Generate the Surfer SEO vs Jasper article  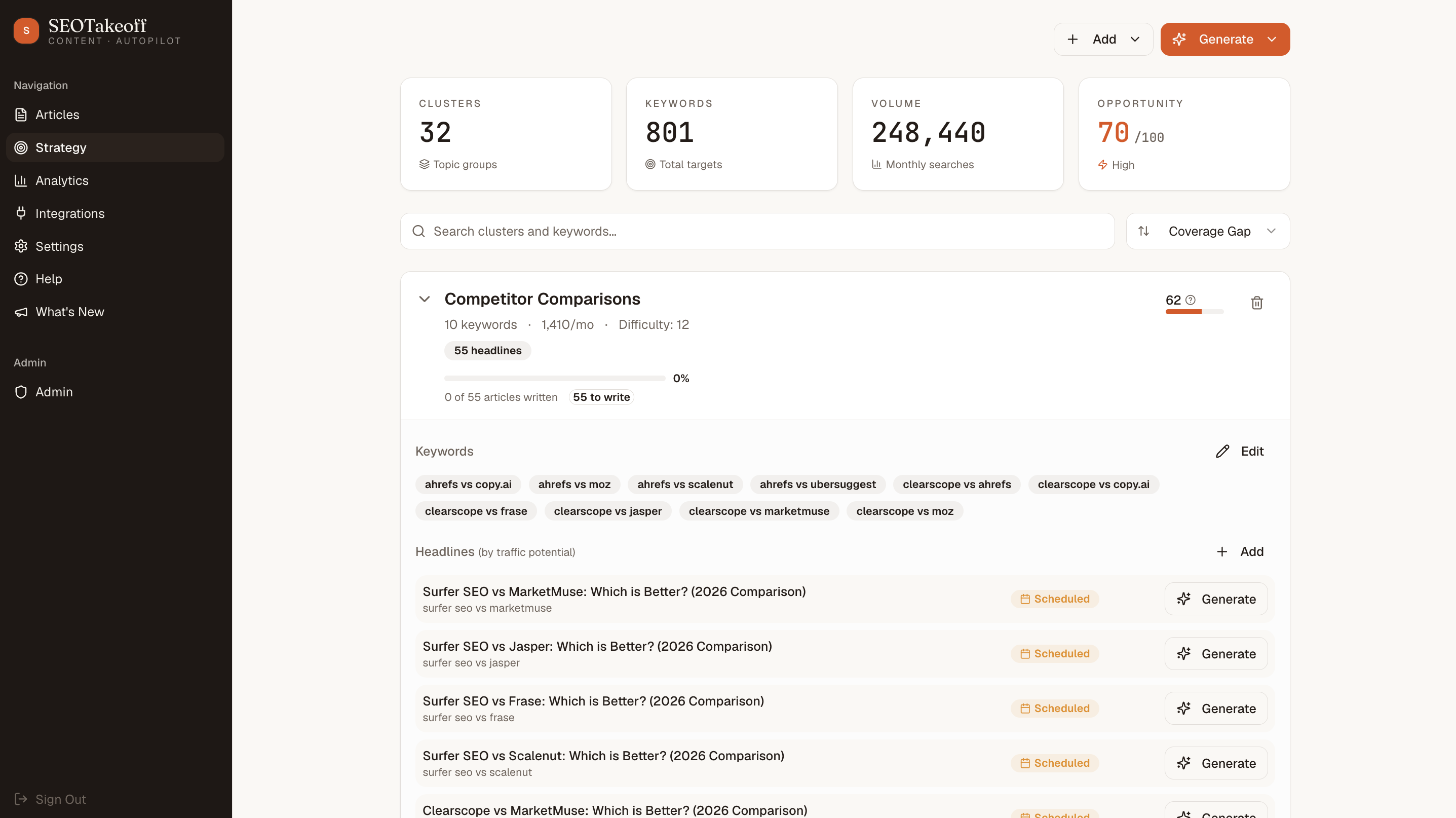(1216, 653)
